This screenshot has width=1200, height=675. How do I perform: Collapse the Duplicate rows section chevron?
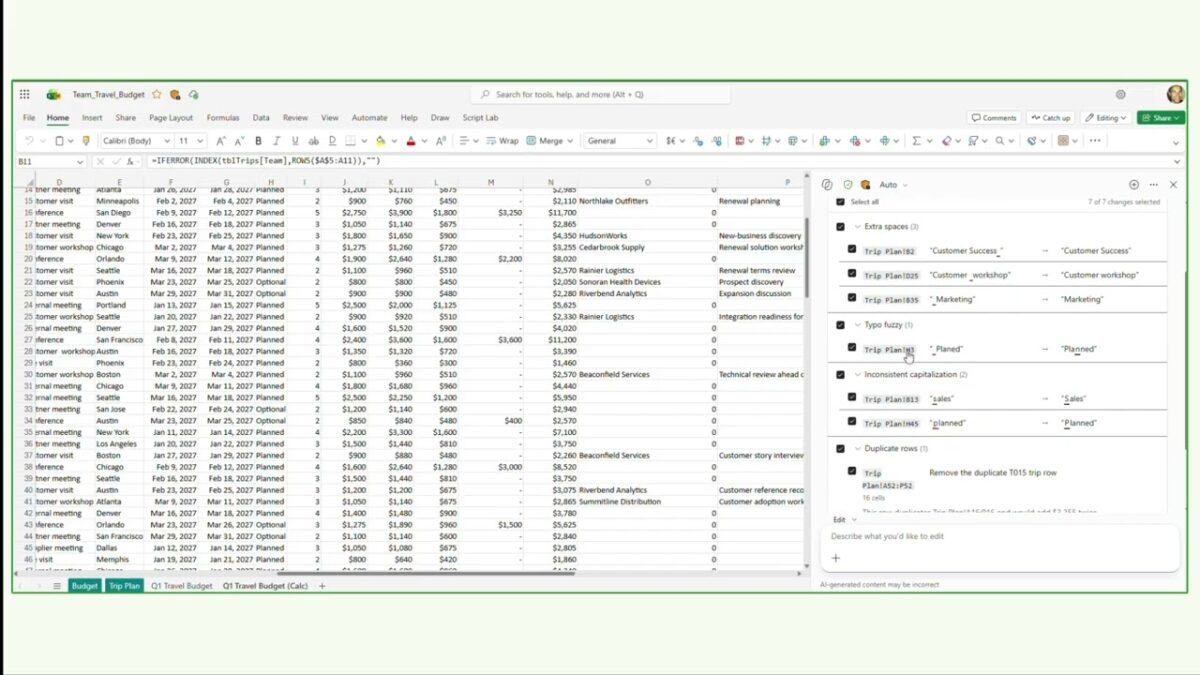(x=857, y=449)
